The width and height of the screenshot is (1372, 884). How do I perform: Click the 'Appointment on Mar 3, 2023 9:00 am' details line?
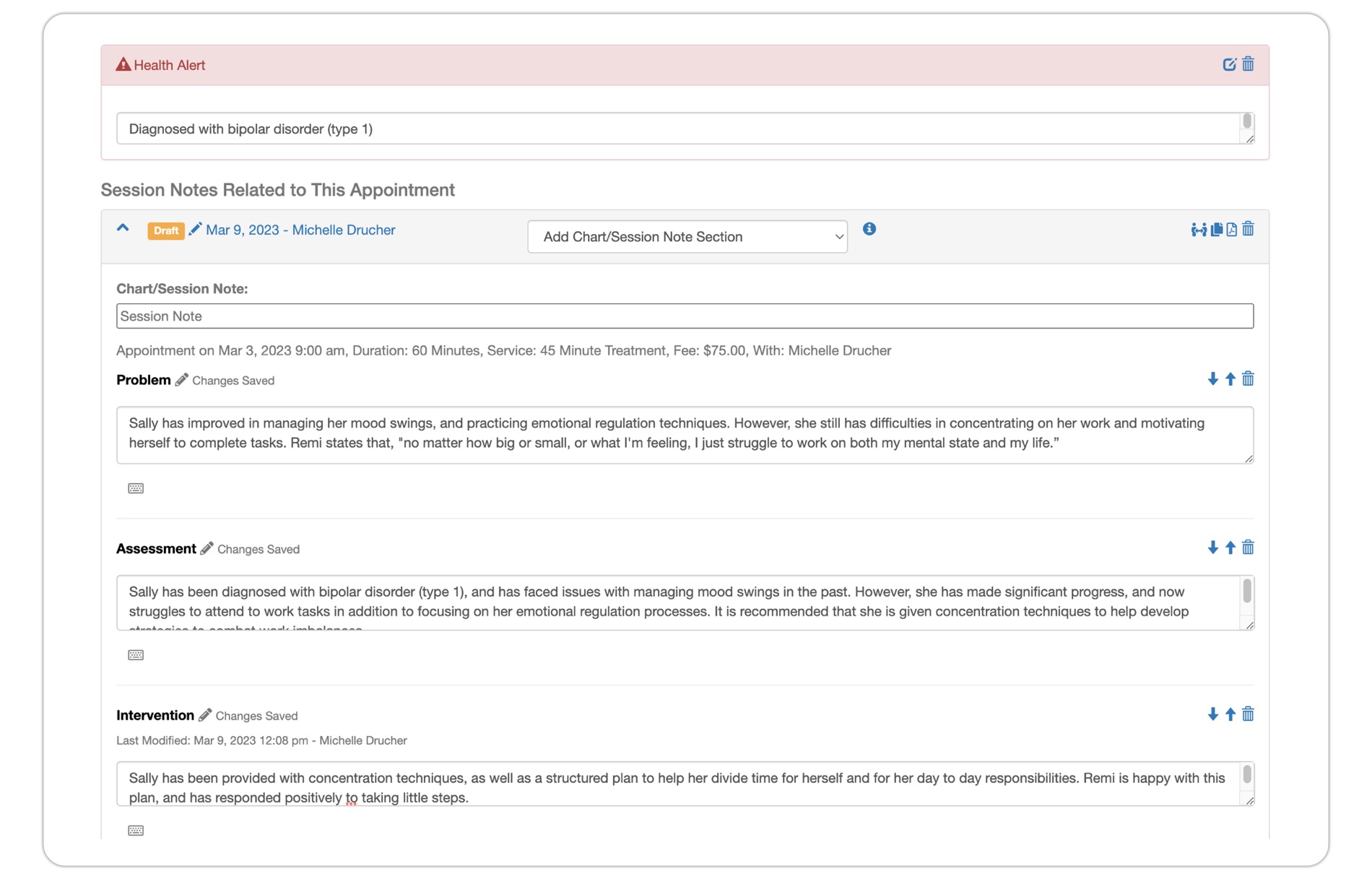click(504, 350)
